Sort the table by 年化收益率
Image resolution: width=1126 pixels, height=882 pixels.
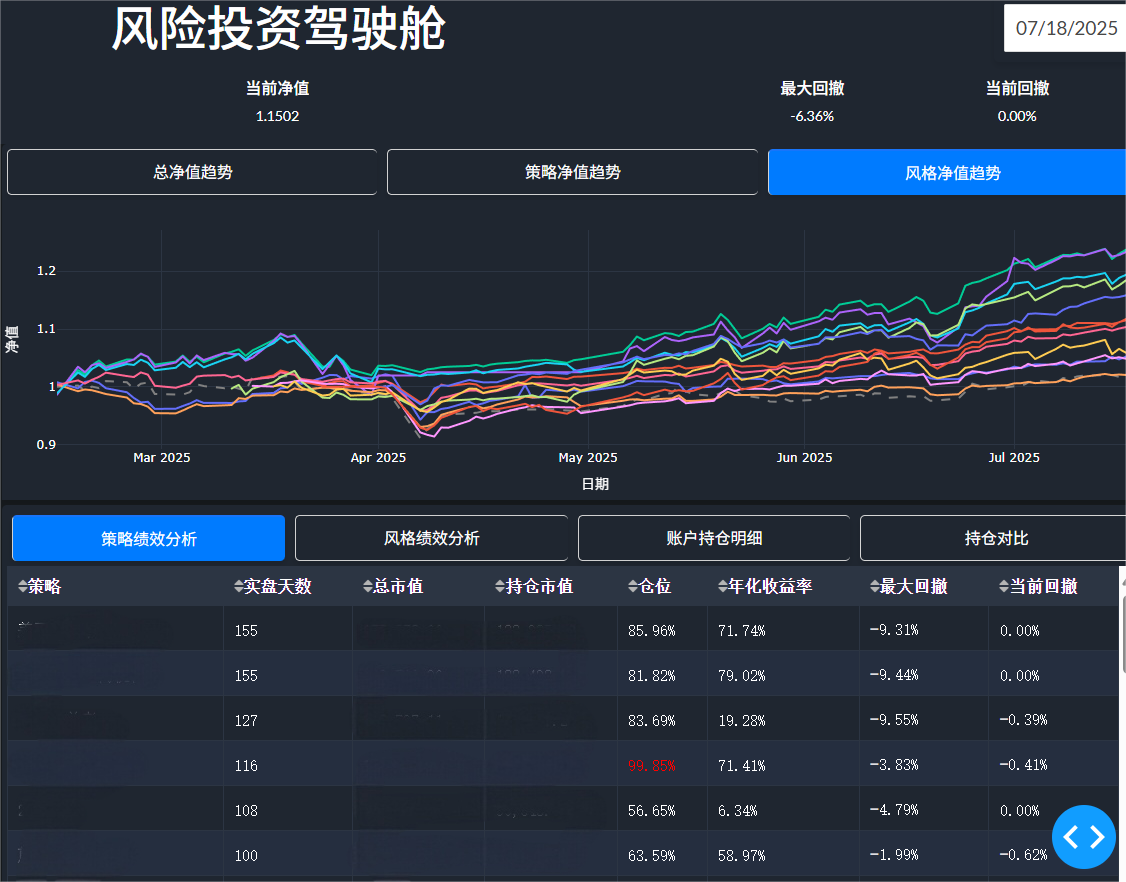point(723,587)
